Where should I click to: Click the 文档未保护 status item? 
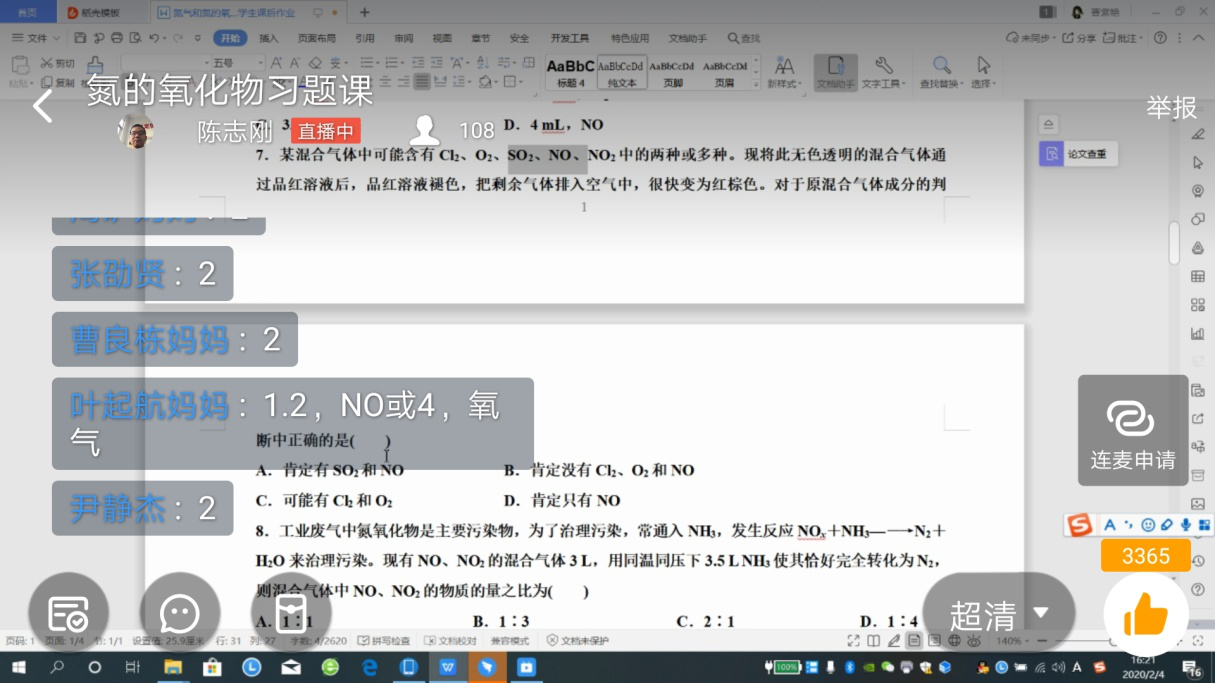coord(577,640)
